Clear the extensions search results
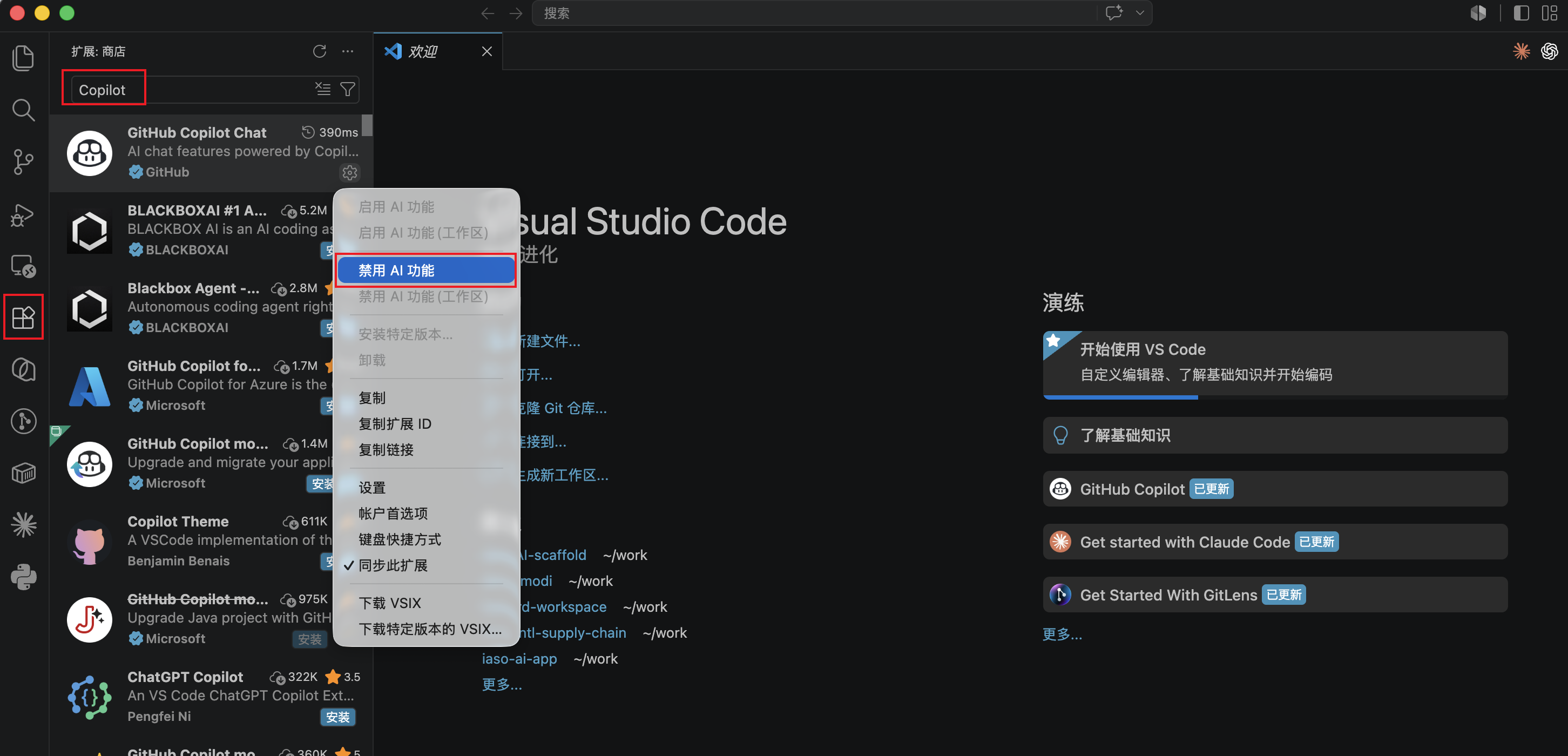Image resolution: width=1568 pixels, height=756 pixels. 322,90
